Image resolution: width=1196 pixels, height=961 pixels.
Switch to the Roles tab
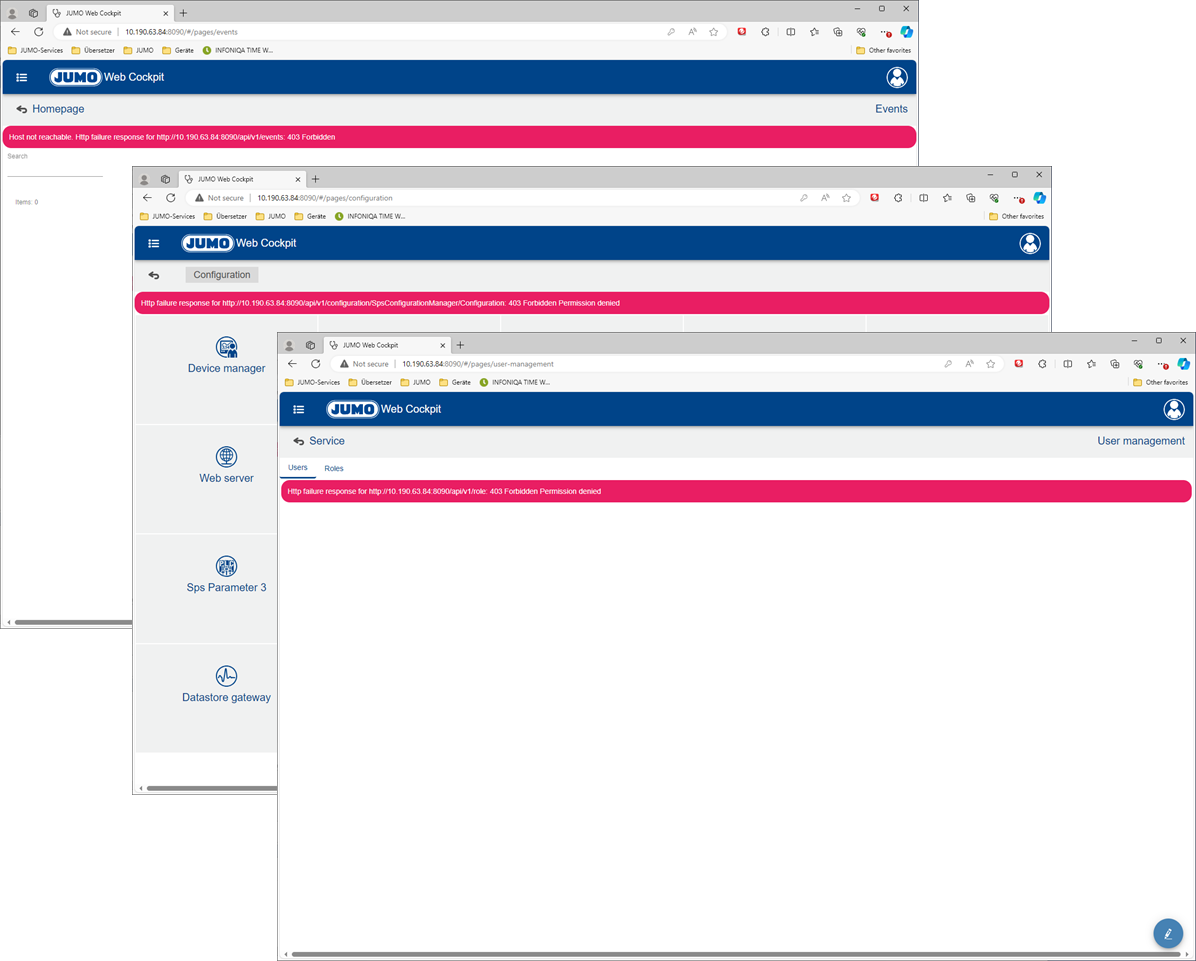[334, 468]
